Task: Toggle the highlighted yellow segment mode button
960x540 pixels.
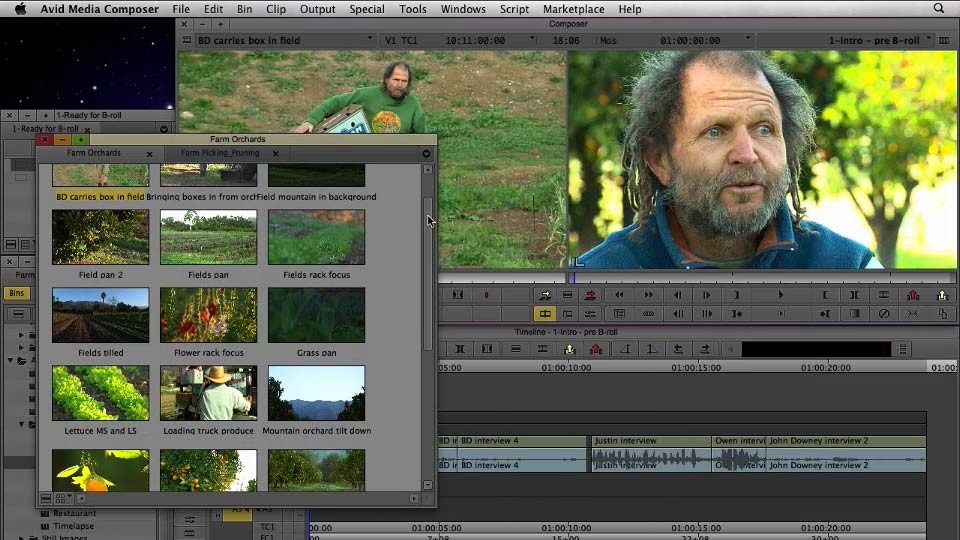Action: click(x=545, y=314)
